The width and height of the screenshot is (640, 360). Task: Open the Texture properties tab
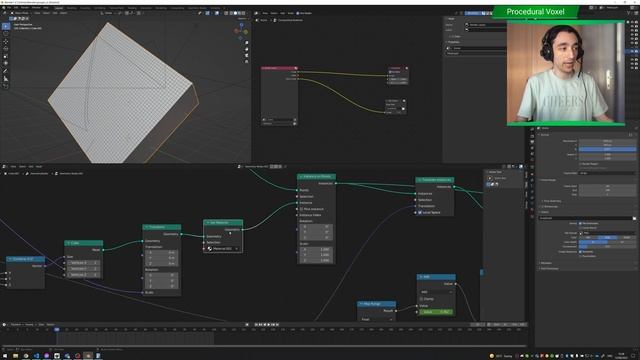tap(532, 216)
